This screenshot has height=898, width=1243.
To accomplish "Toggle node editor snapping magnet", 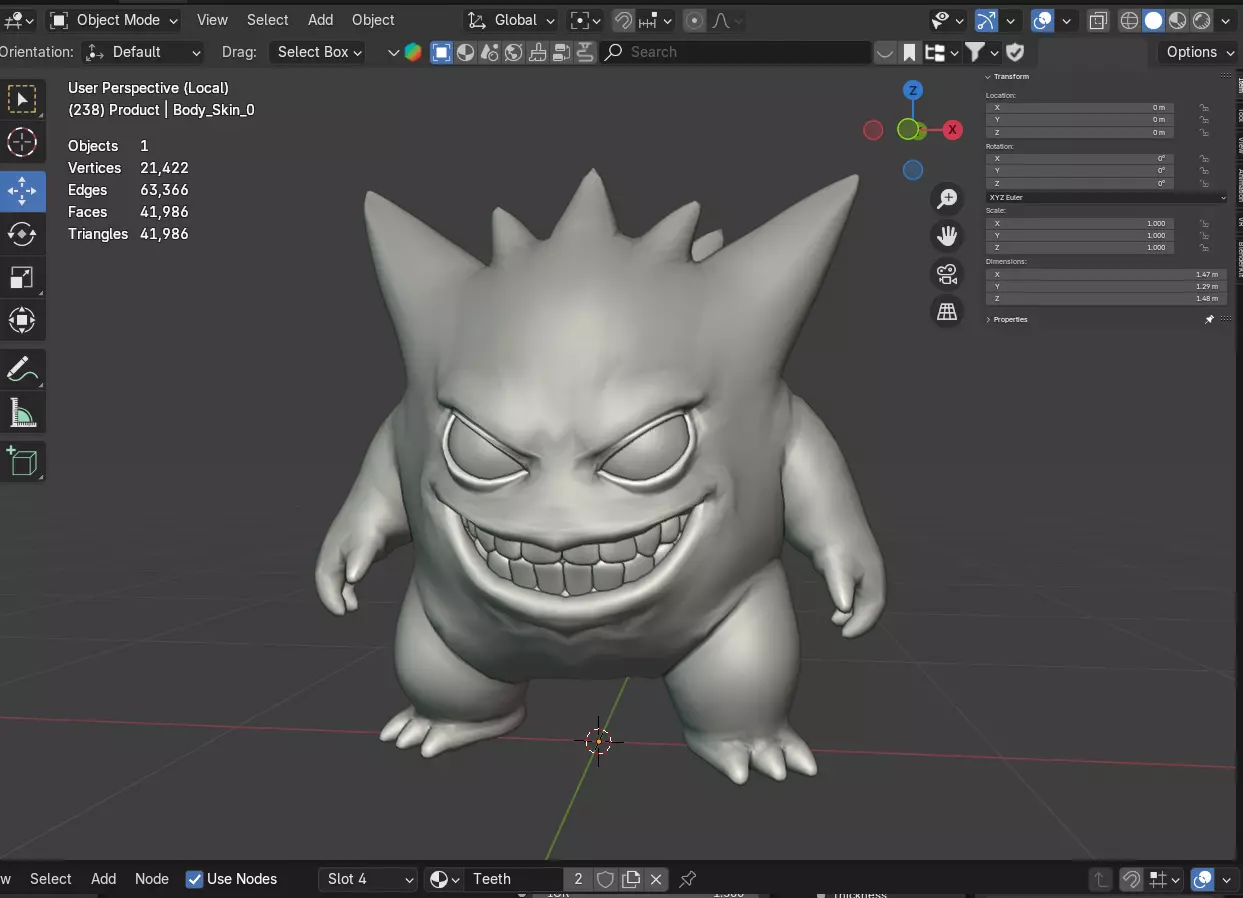I will point(1131,879).
